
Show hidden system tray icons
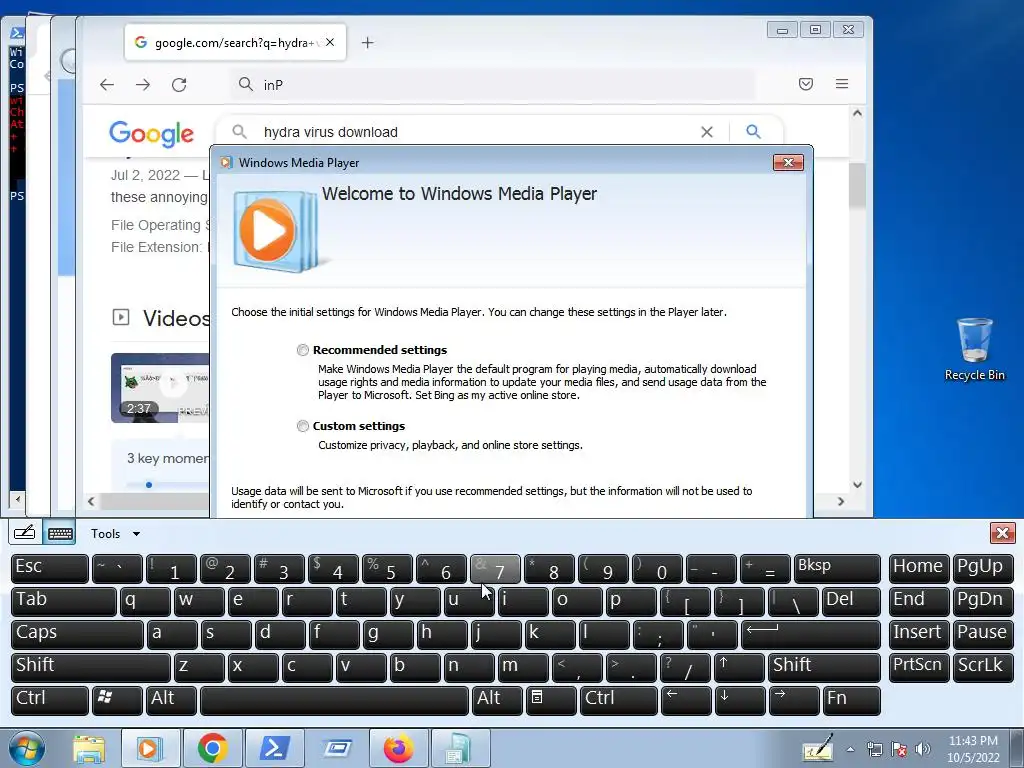tap(850, 749)
